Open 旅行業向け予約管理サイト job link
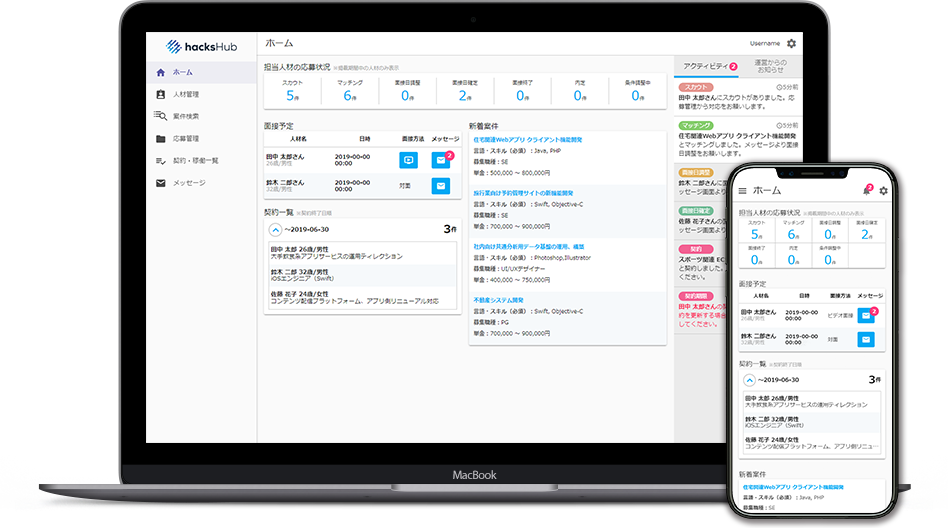This screenshot has height=528, width=948. (525, 192)
